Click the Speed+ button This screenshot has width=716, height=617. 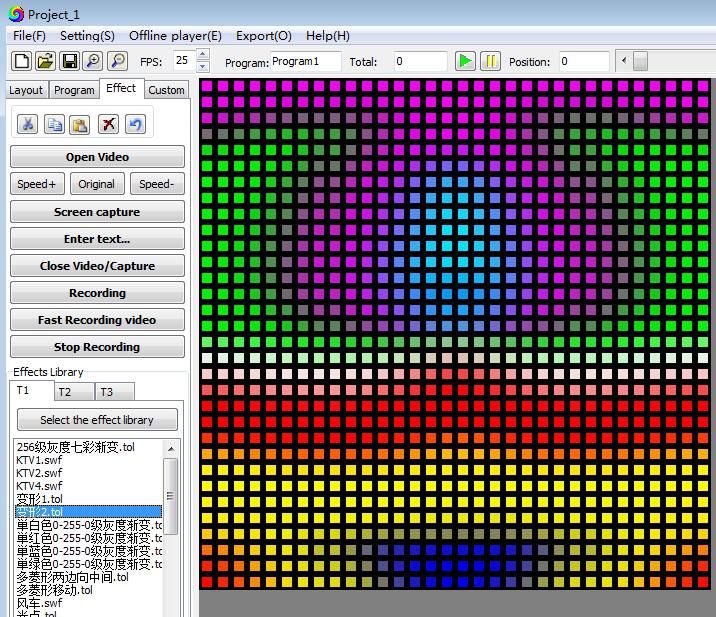click(x=37, y=184)
